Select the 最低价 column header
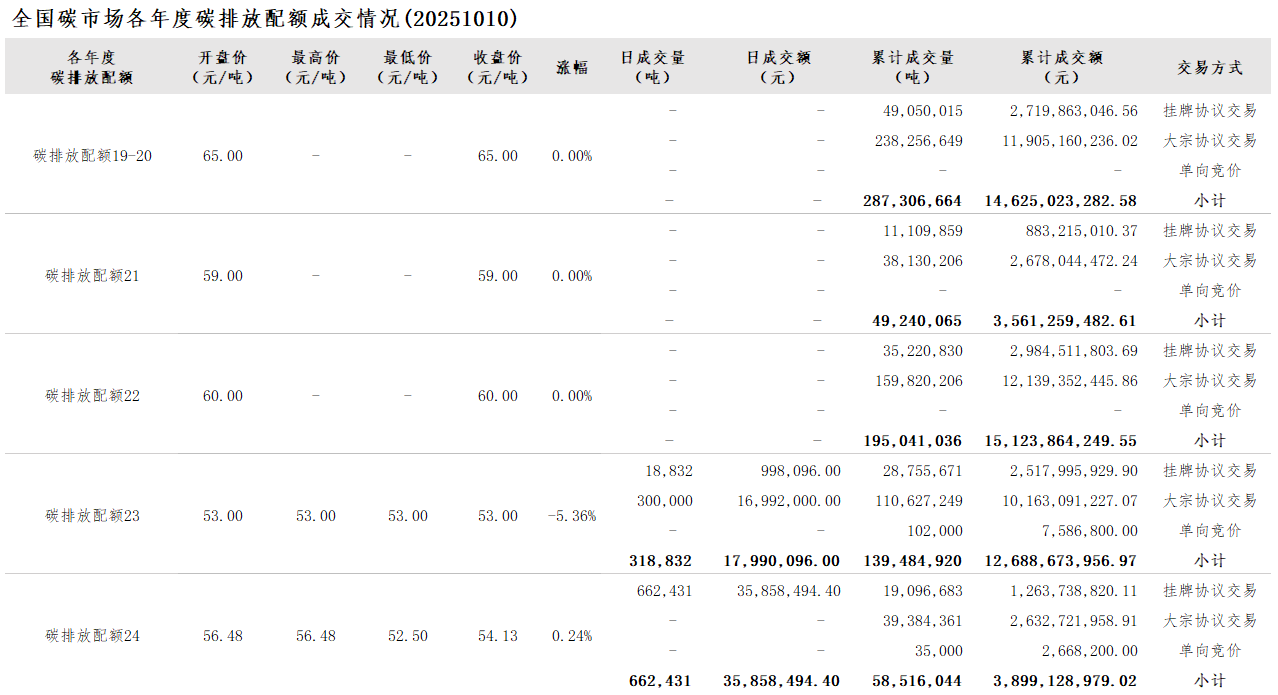Screen dimensions: 1278x695 [x=407, y=67]
